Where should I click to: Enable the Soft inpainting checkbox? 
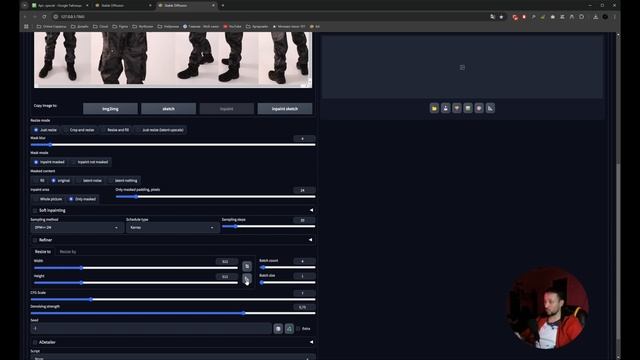[x=35, y=211]
